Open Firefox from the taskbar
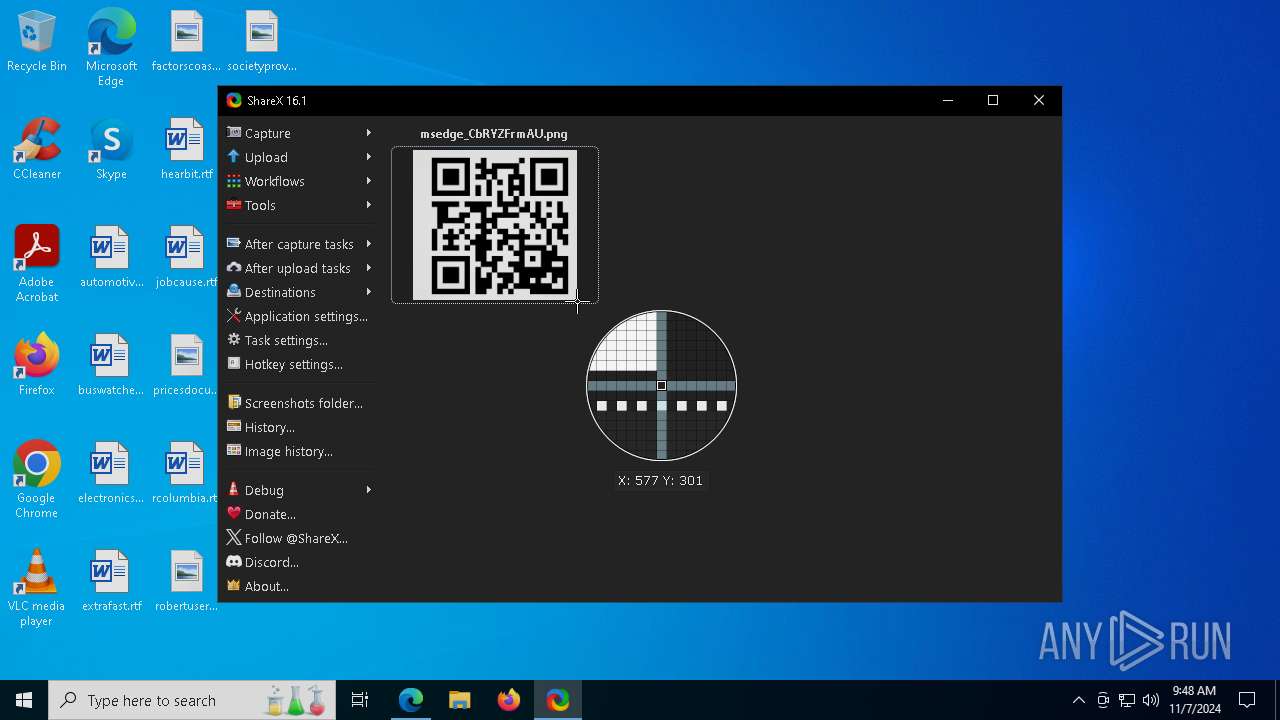Screen dimensions: 1280x720 pos(508,700)
